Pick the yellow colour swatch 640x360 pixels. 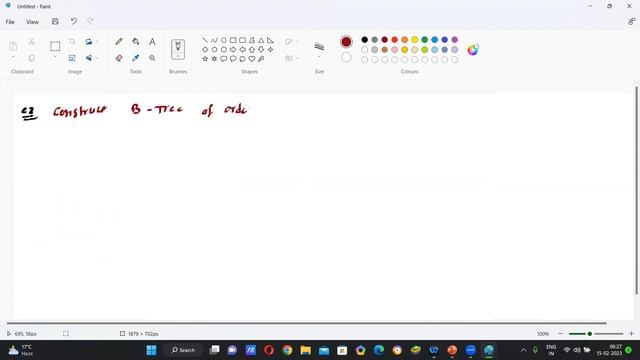(415, 40)
